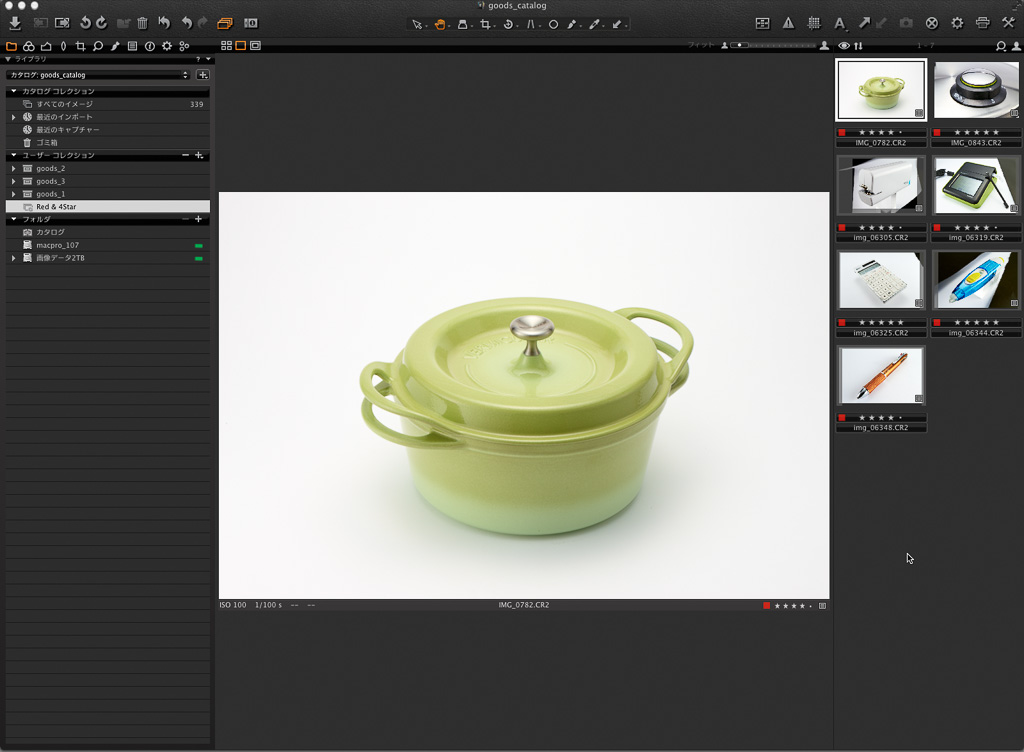Select the orange Pan hand cursor tool
The image size is (1024, 752).
tap(440, 23)
